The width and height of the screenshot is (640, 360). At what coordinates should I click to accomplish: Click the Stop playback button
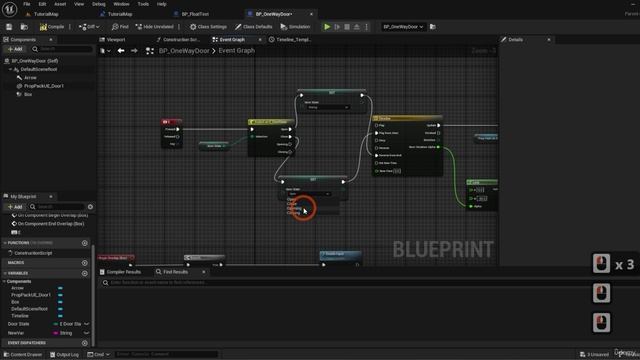(x=347, y=27)
